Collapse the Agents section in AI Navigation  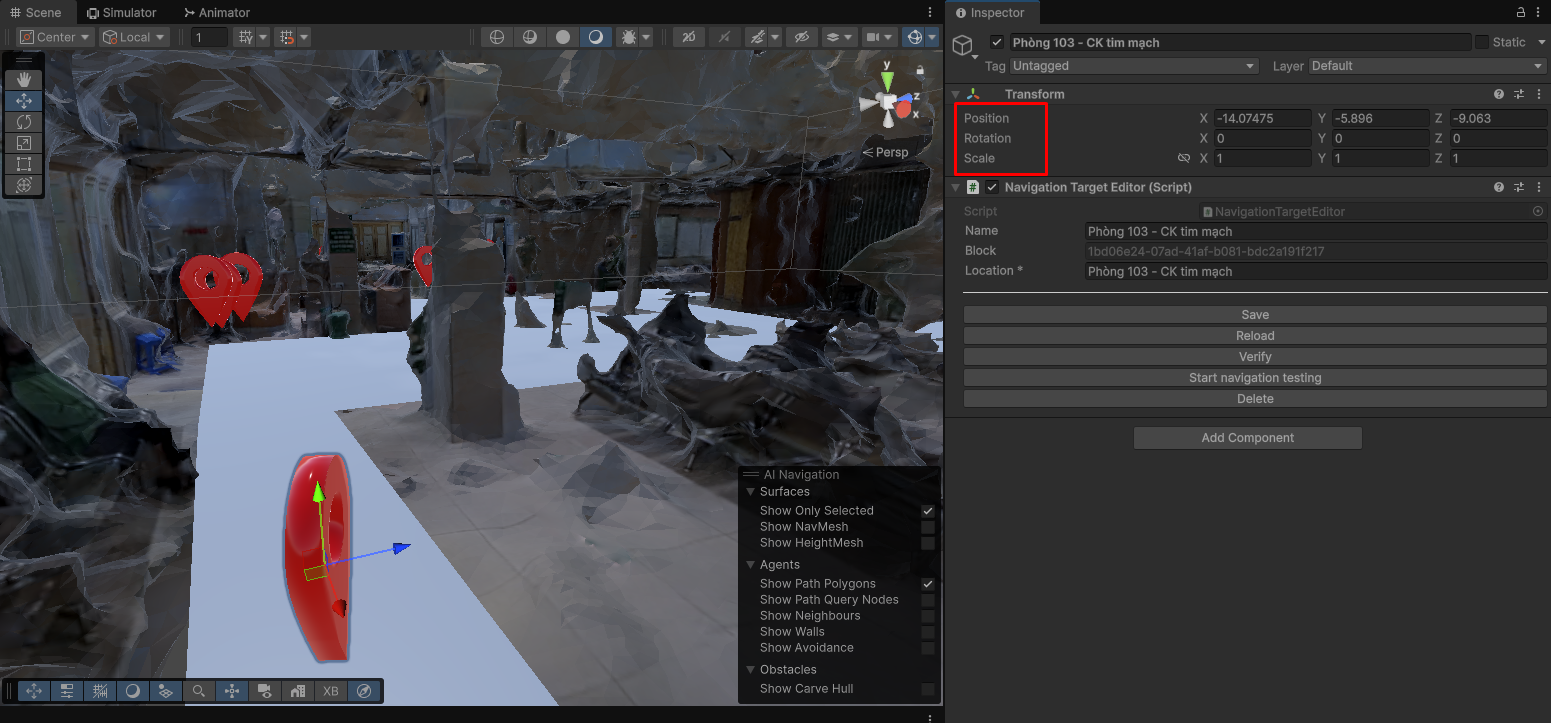(x=751, y=565)
